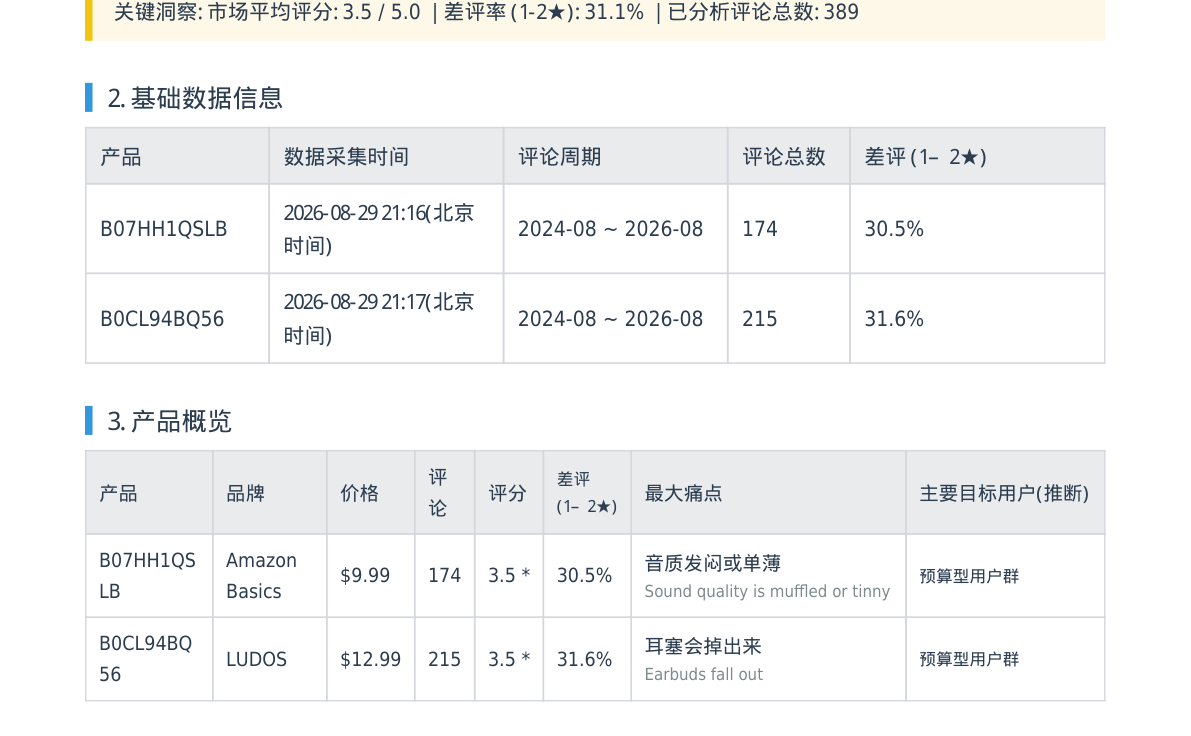Screen dimensions: 1191x736
Task: Click the 关键洞察 summary banner
Action: (x=595, y=15)
